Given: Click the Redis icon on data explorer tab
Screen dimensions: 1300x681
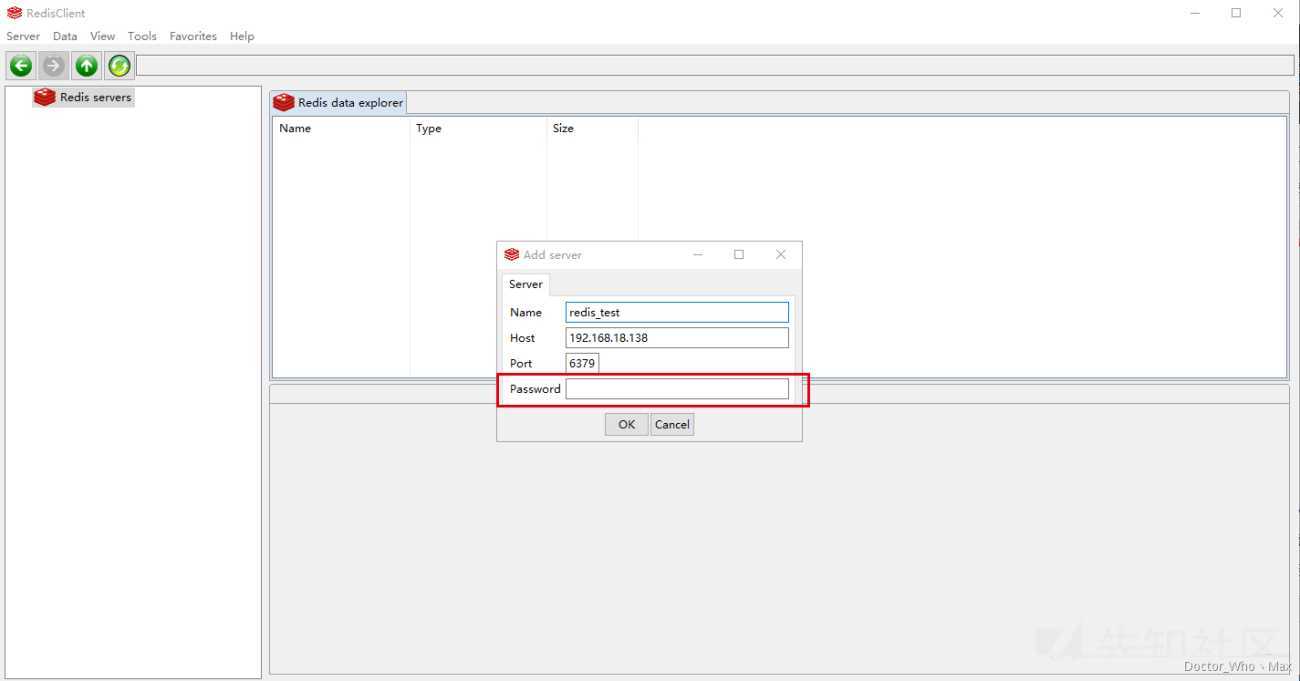Looking at the screenshot, I should [284, 102].
